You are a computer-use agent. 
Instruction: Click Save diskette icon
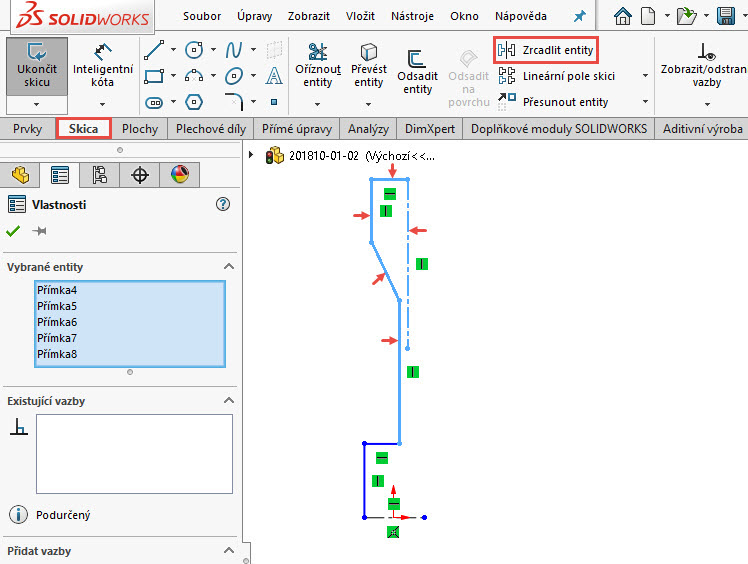[x=726, y=16]
